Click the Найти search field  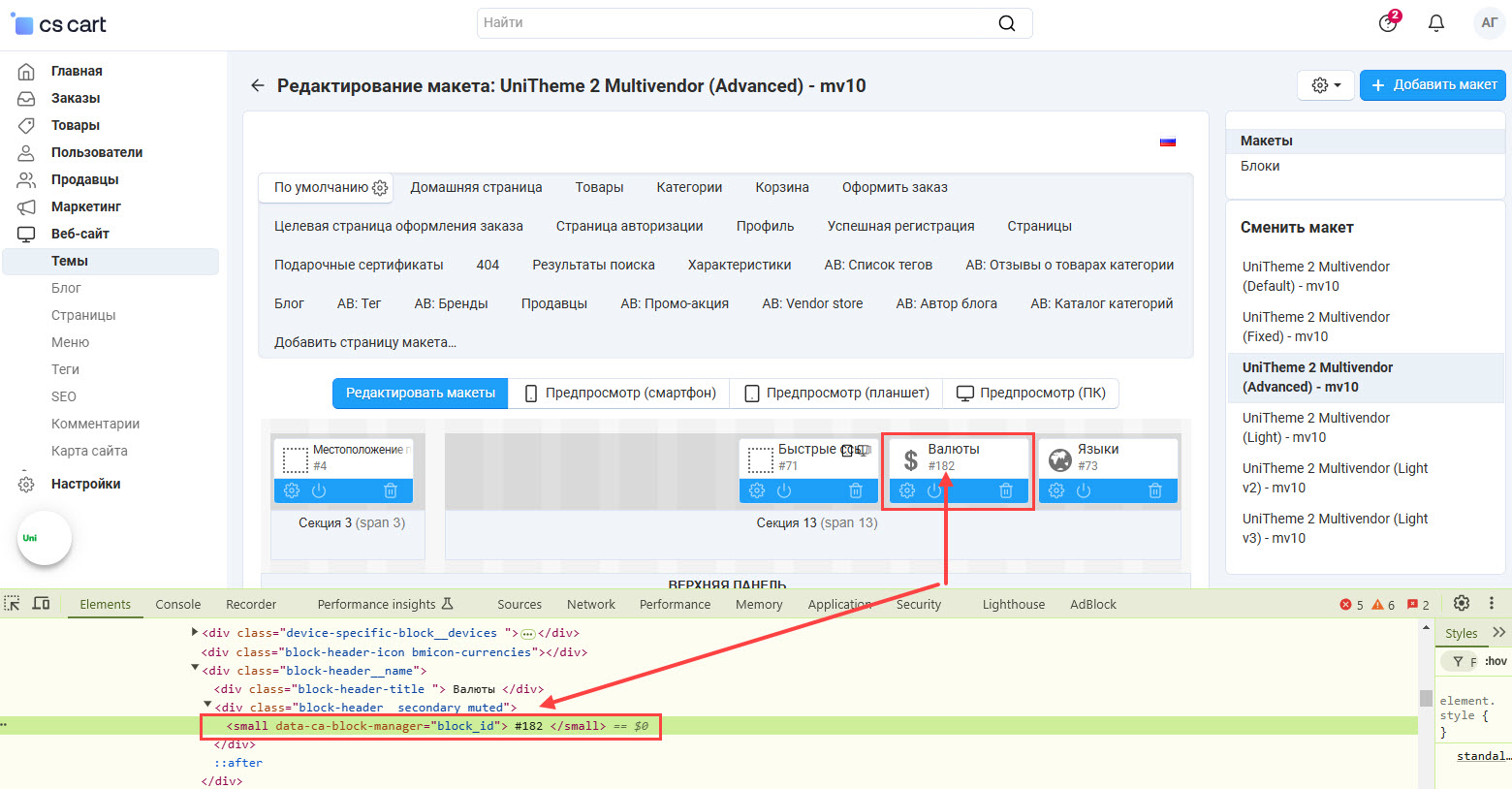(737, 23)
